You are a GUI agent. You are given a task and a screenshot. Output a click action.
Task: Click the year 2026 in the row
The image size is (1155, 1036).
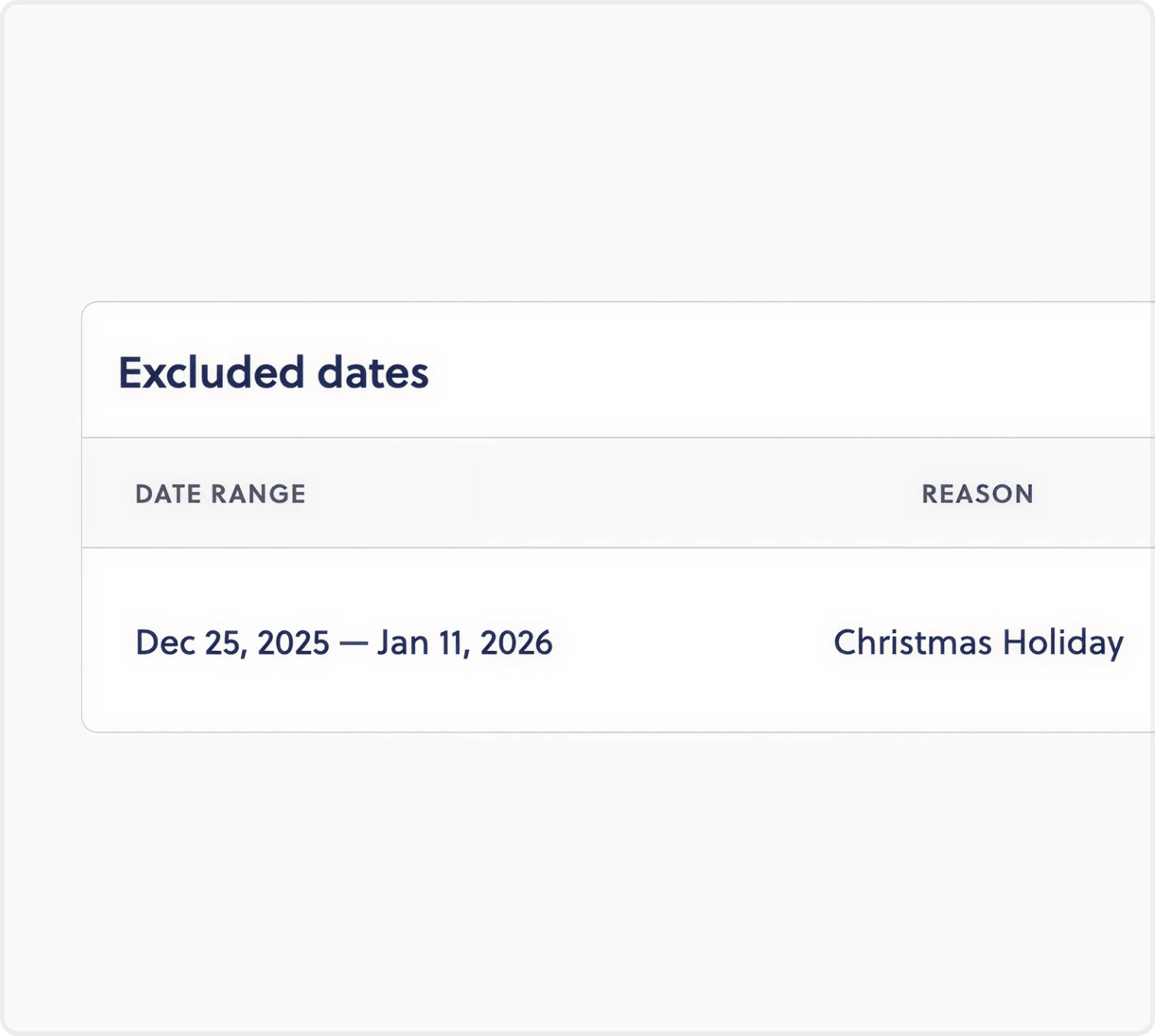516,643
